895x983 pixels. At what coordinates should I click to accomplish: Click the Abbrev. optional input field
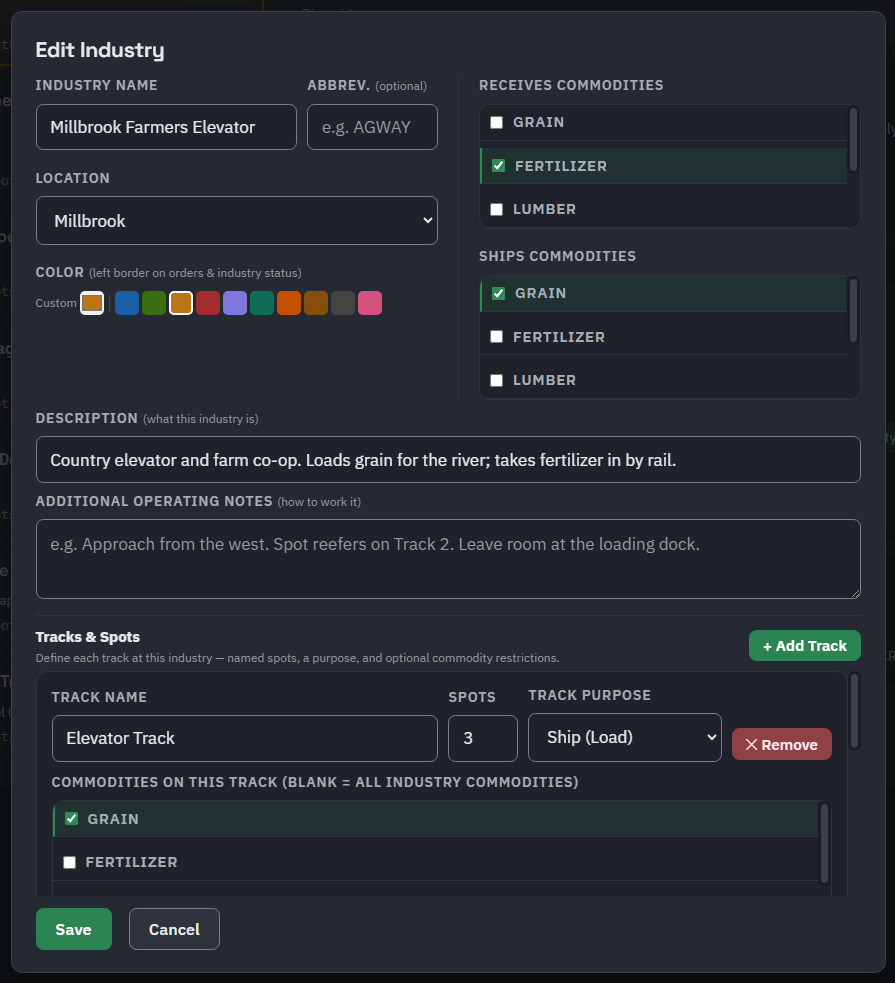(372, 127)
